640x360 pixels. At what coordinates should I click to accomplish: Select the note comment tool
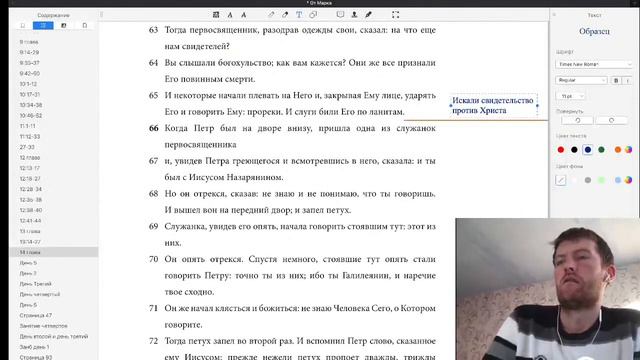[x=340, y=15]
